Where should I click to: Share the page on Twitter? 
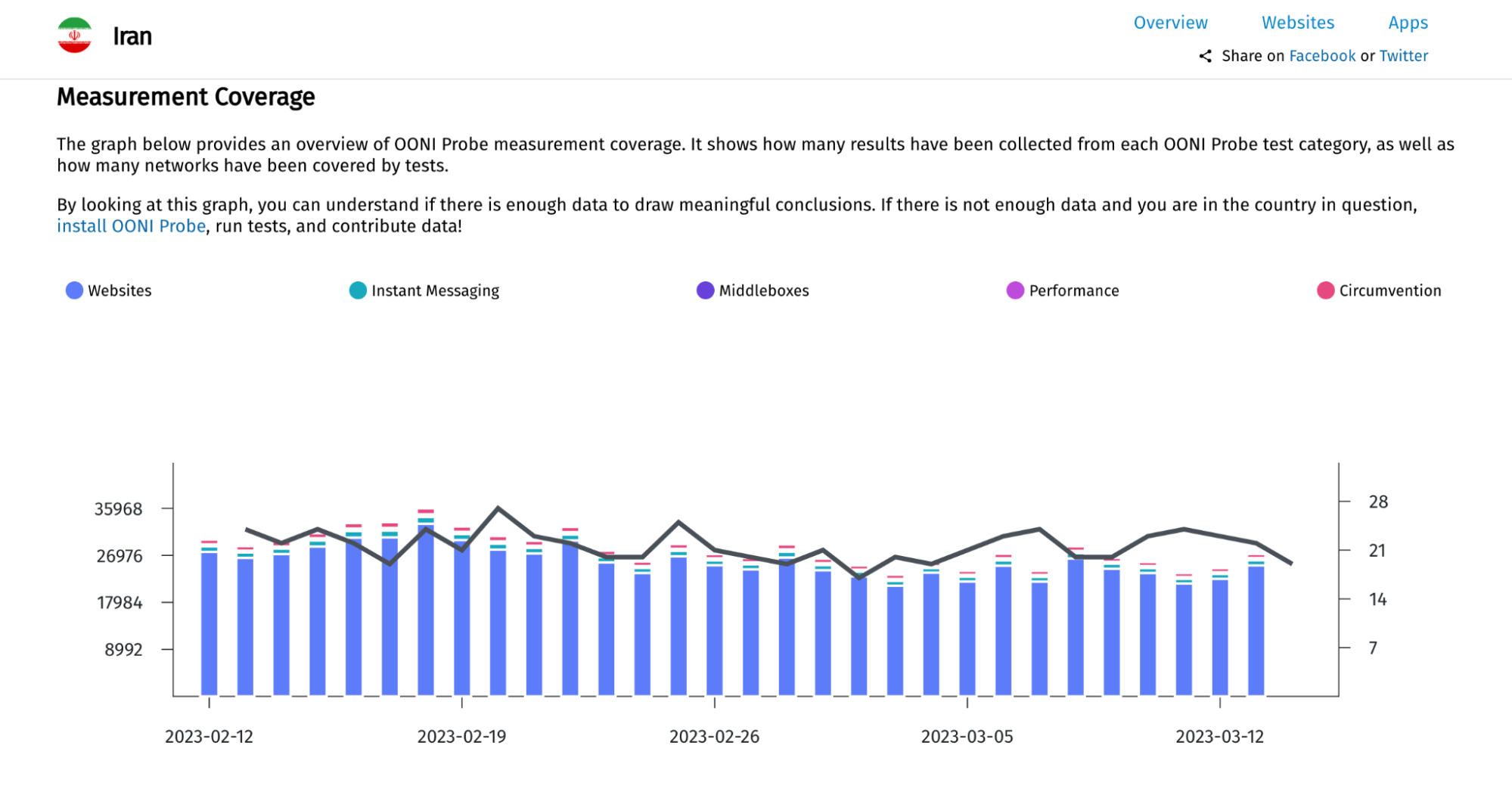coord(1403,56)
